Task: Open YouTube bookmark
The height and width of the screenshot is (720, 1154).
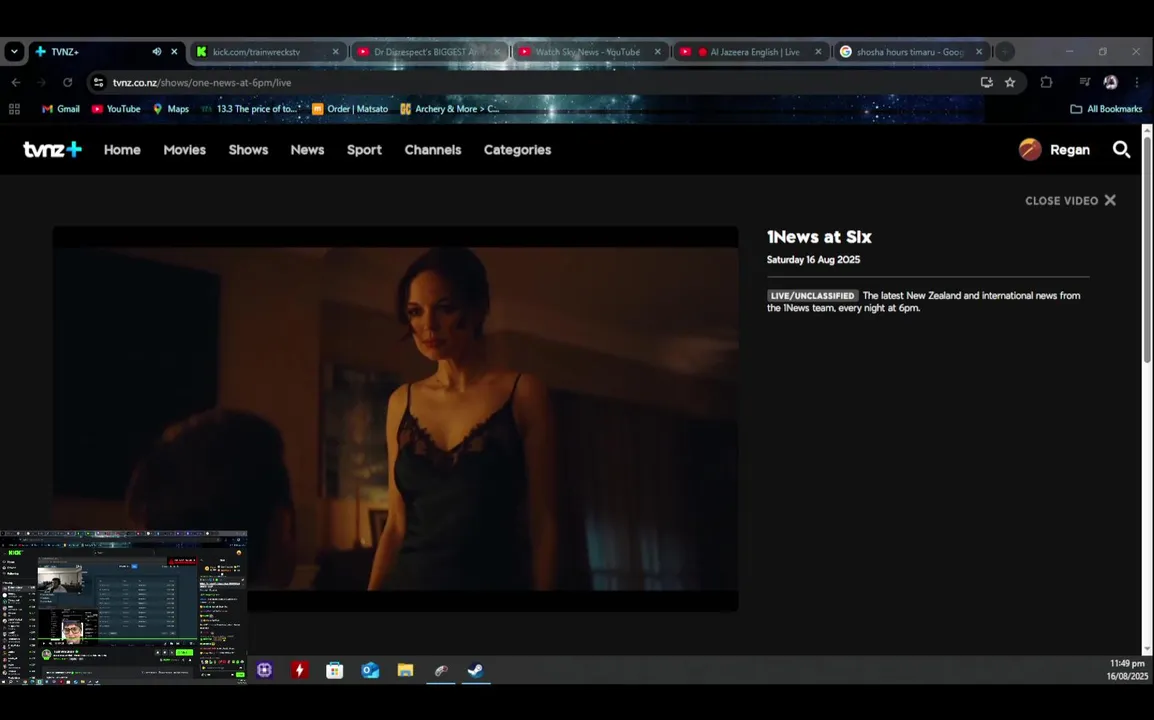Action: [116, 109]
